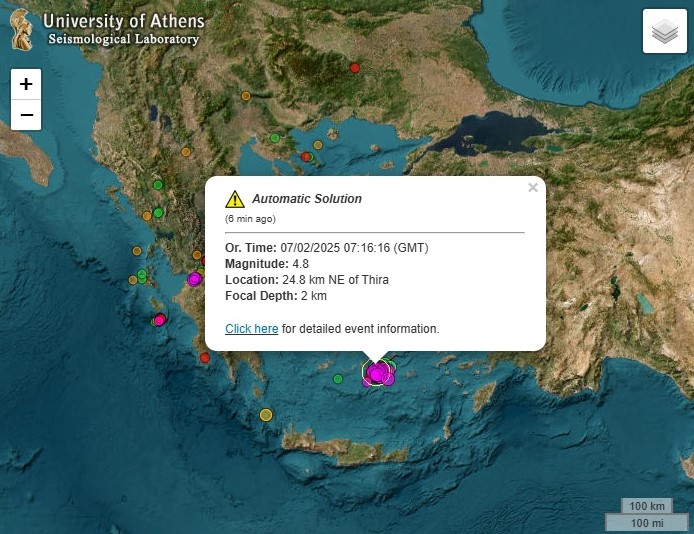
Task: Click the yellow warning triangle icon
Action: [235, 199]
